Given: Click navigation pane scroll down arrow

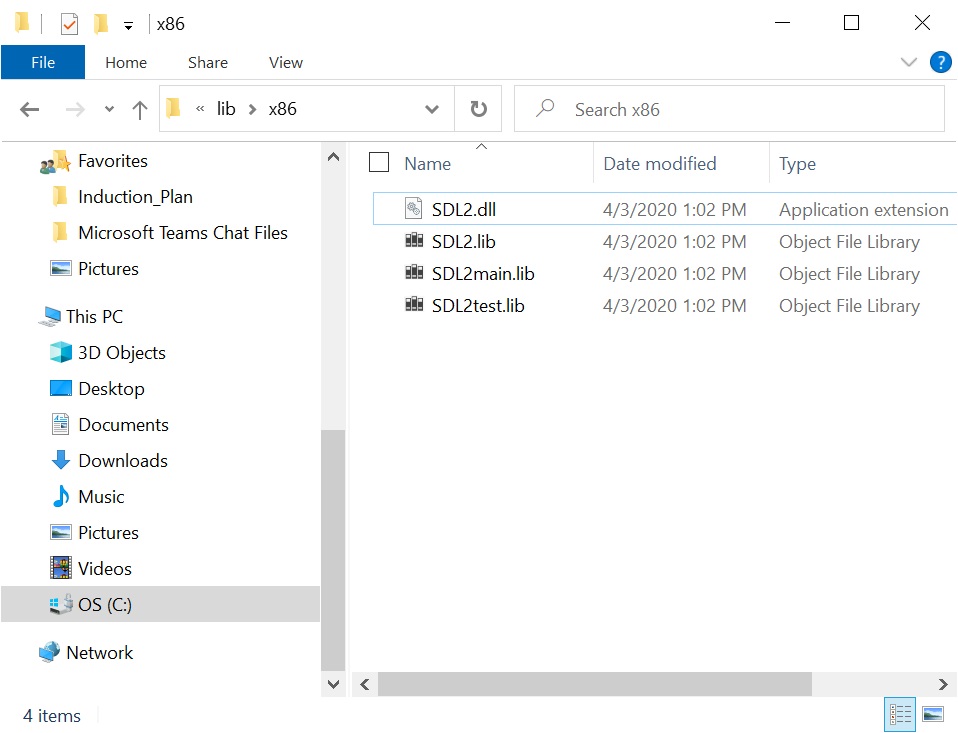Looking at the screenshot, I should (333, 684).
